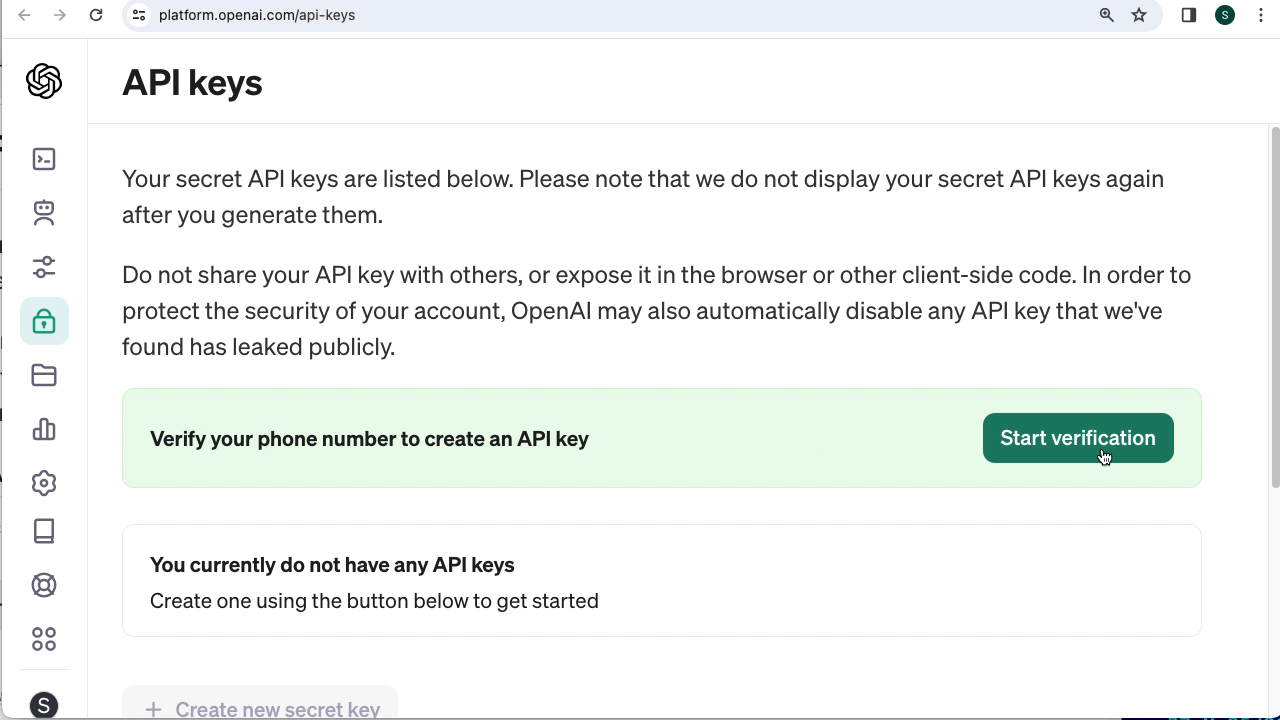Bookmark this page with star icon
The height and width of the screenshot is (720, 1280).
(1139, 15)
